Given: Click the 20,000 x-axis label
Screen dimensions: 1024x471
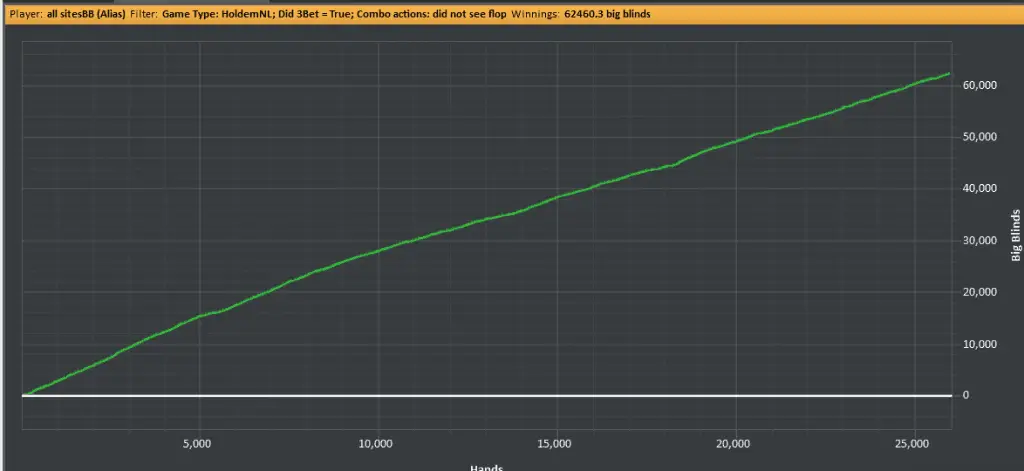Looking at the screenshot, I should pos(735,444).
